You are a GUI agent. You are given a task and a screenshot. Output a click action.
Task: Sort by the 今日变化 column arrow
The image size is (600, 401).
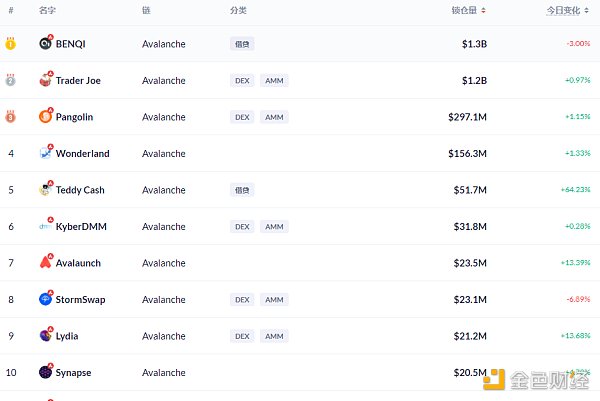pos(592,11)
